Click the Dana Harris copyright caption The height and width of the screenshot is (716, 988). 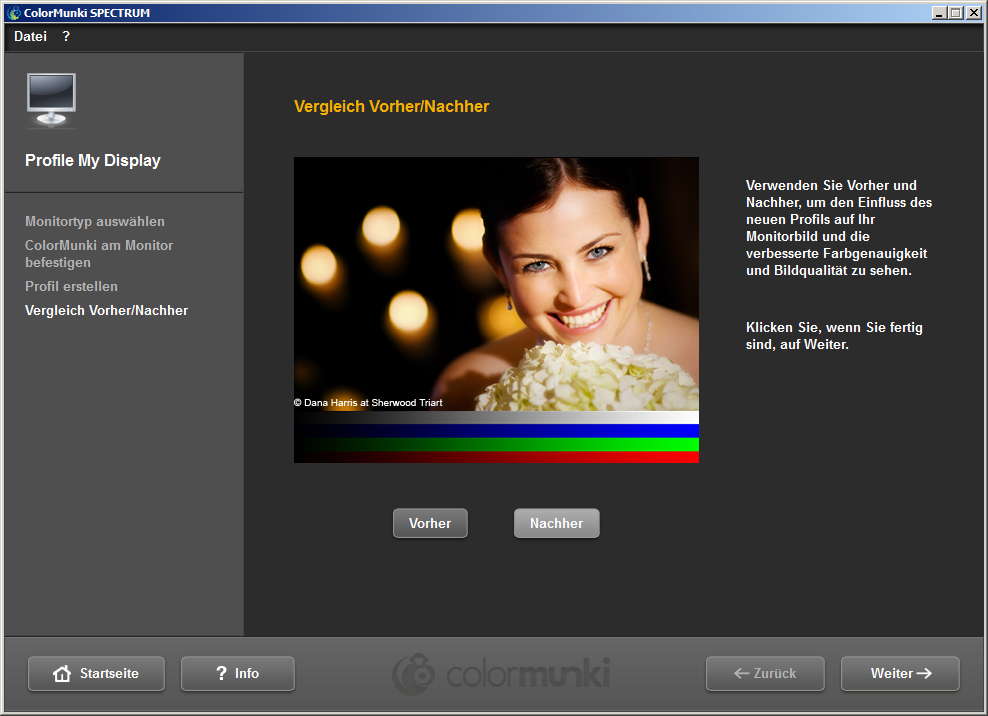point(368,402)
